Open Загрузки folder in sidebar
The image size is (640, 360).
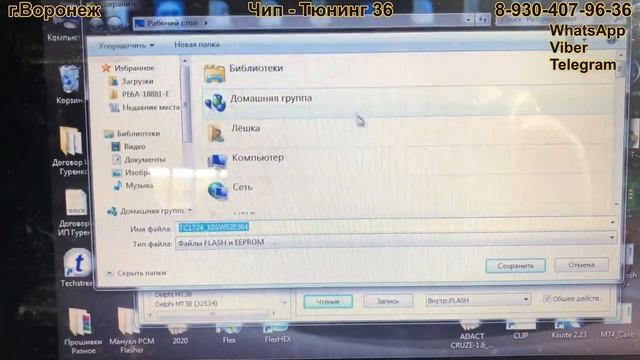point(137,81)
